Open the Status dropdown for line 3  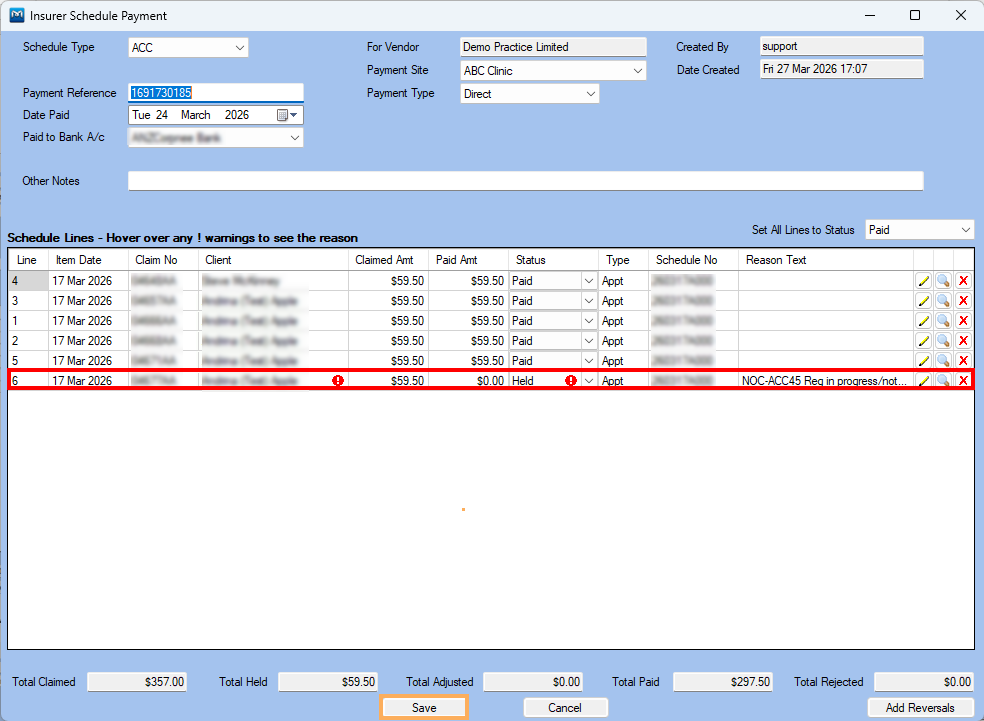(589, 301)
